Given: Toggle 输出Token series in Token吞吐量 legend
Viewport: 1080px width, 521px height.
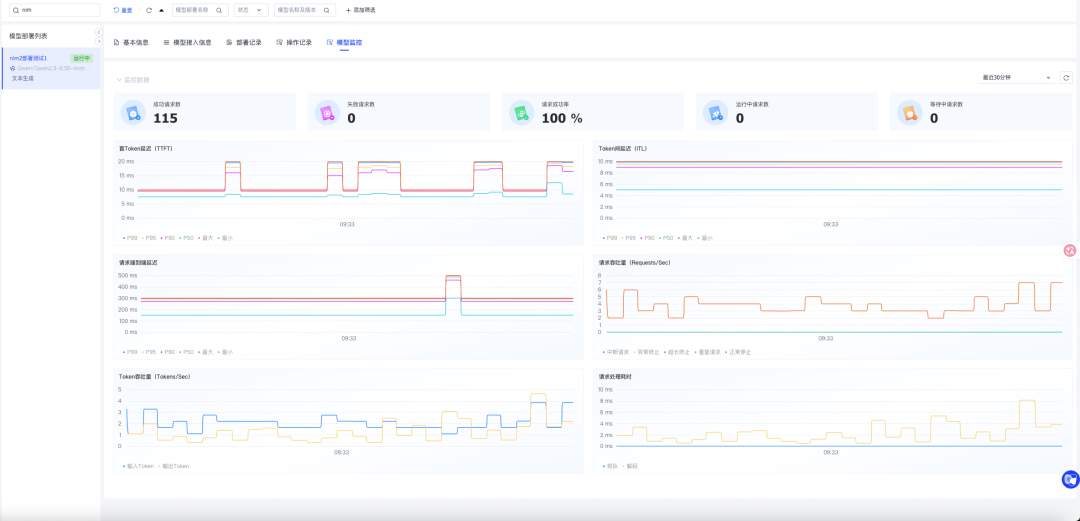Looking at the screenshot, I should pos(174,467).
